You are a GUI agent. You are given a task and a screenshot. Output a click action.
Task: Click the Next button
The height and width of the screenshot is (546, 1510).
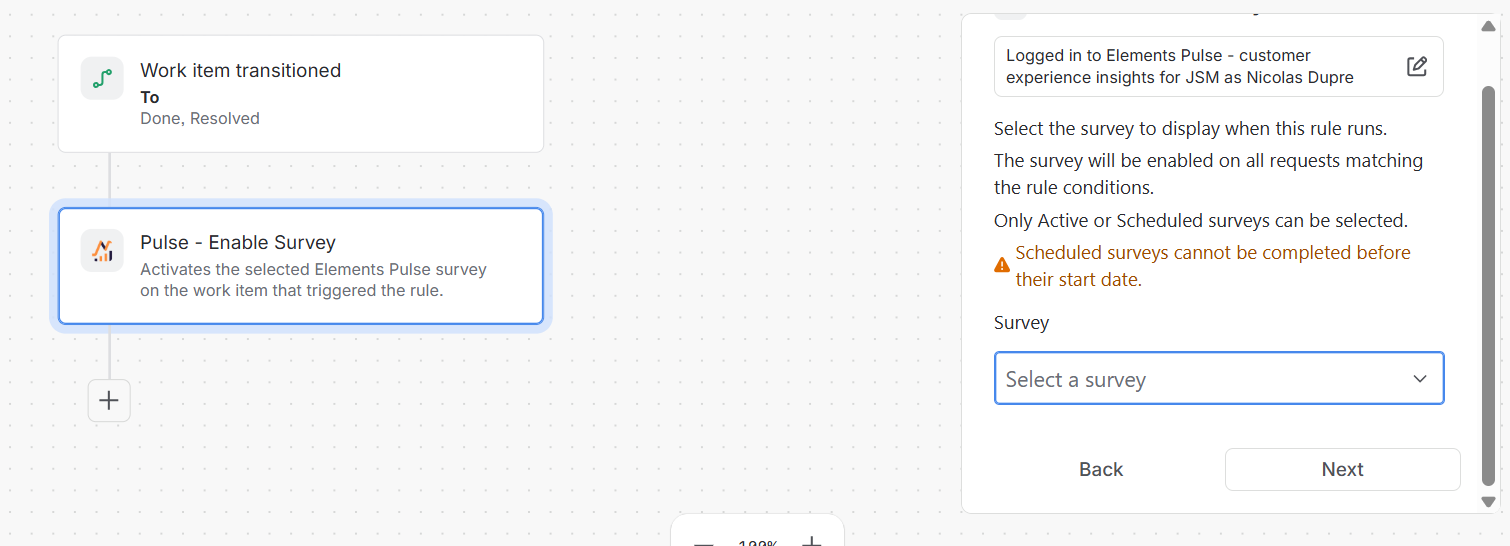click(x=1342, y=469)
